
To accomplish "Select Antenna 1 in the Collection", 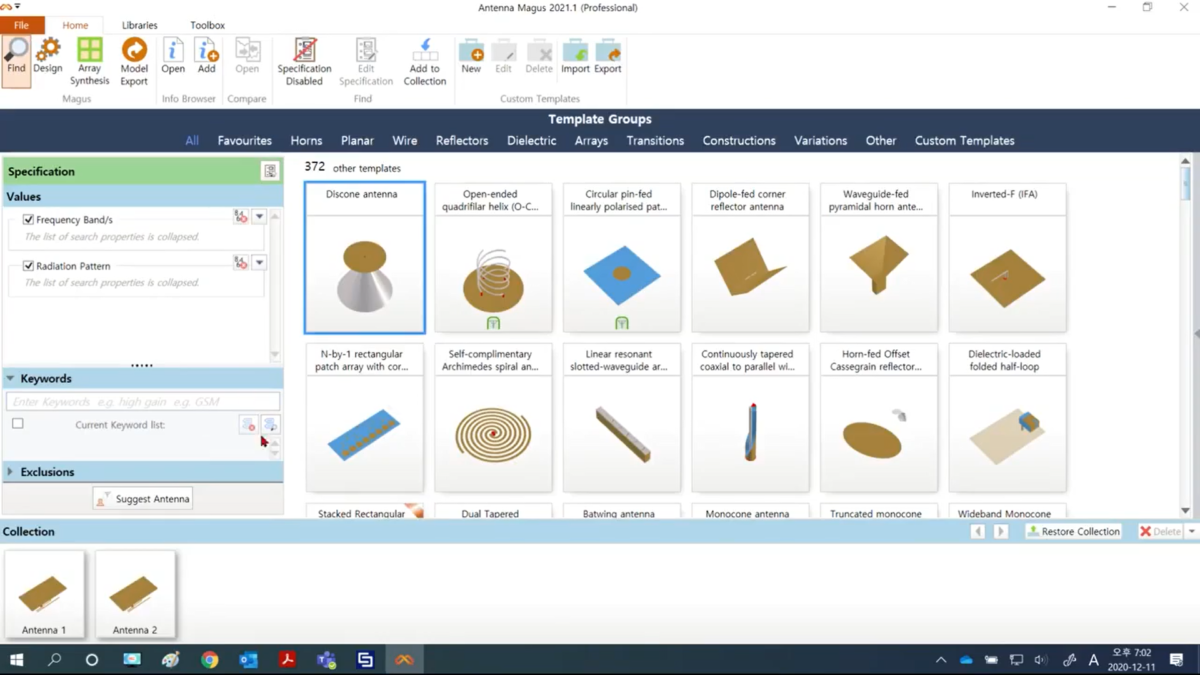I will [x=44, y=594].
